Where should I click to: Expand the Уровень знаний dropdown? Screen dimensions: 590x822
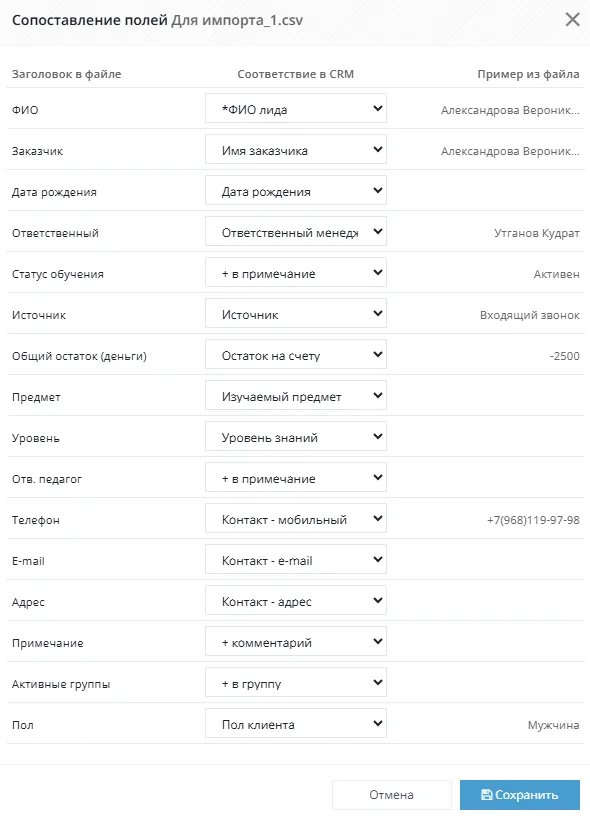tap(296, 436)
